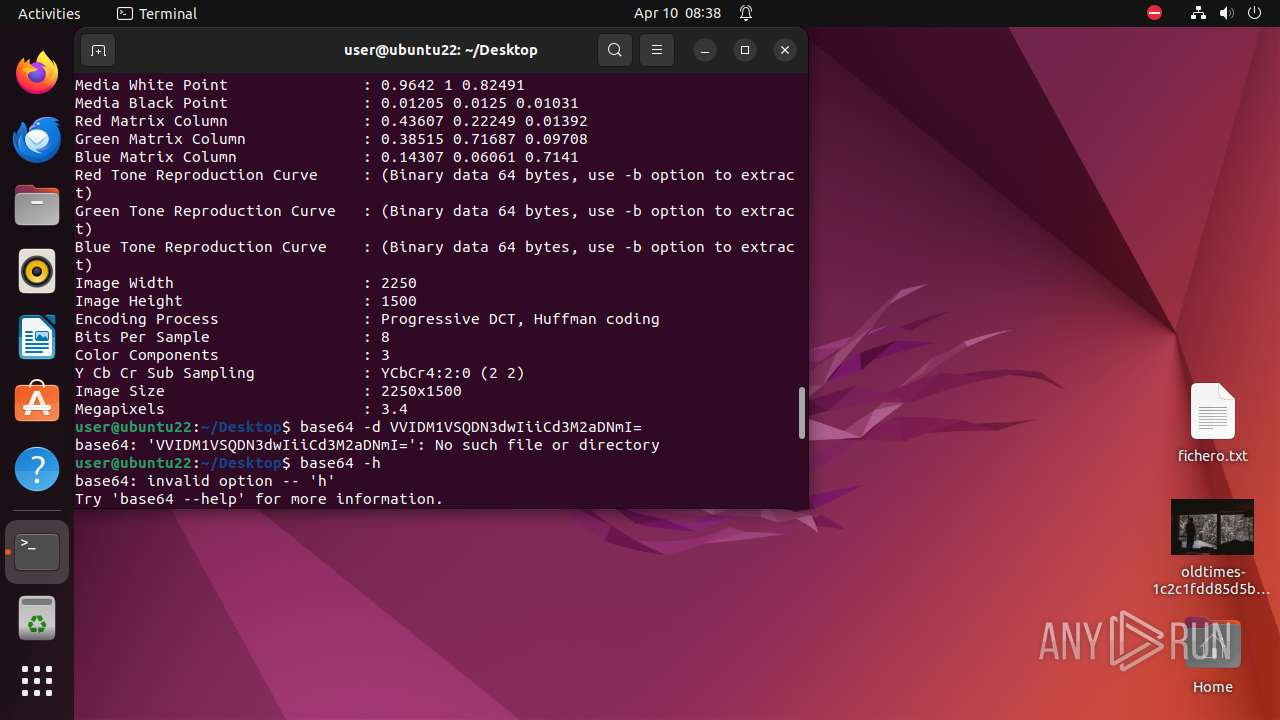This screenshot has height=720, width=1280.
Task: Click the 'Y Cb Cr Sub Sampling' line
Action: pyautogui.click(x=300, y=373)
